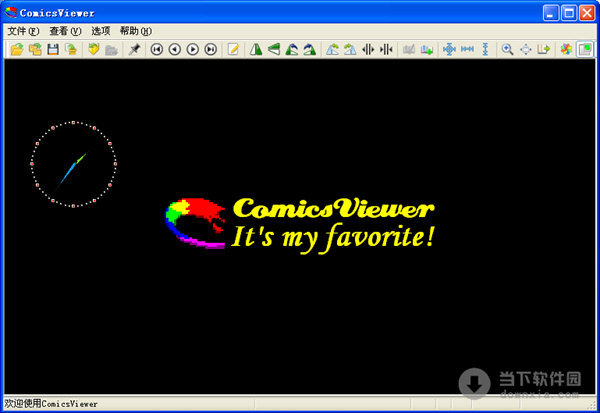Open the 文件(F) menu

tap(23, 31)
